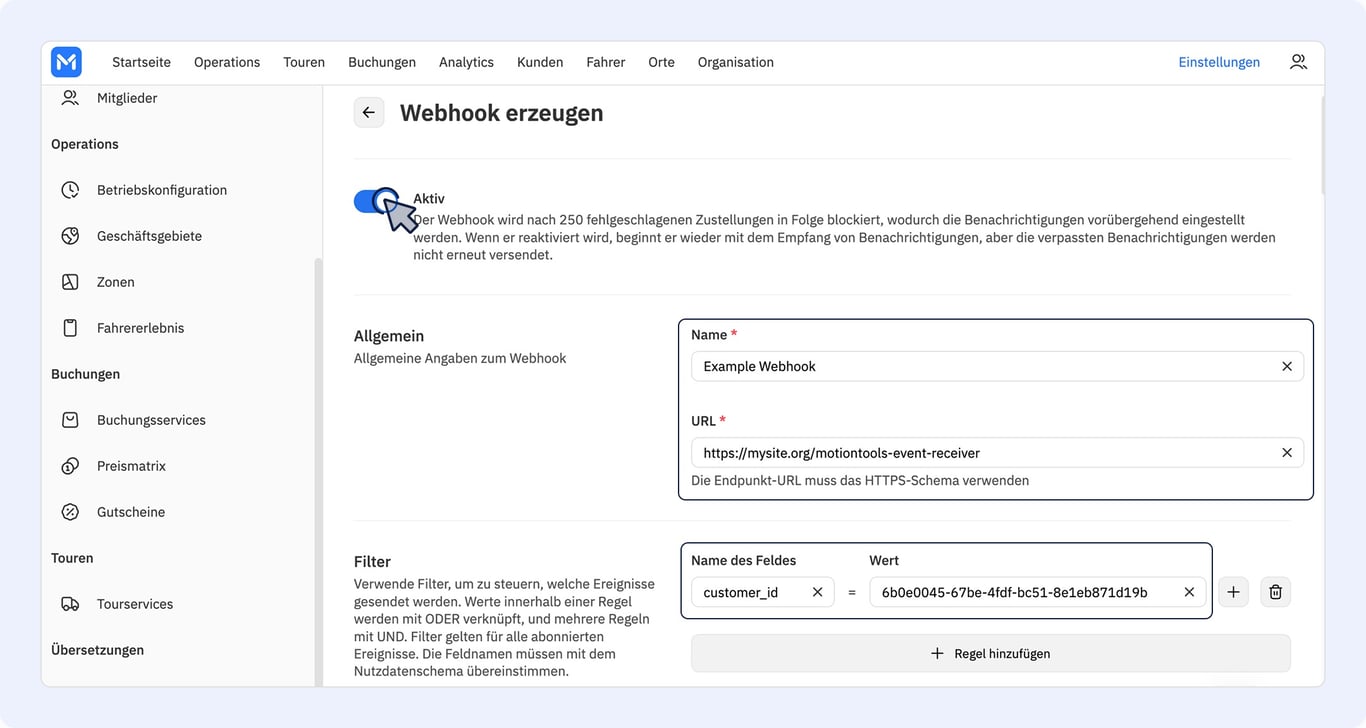Click the Buchungsservices bag icon
This screenshot has height=728, width=1366.
click(x=70, y=420)
